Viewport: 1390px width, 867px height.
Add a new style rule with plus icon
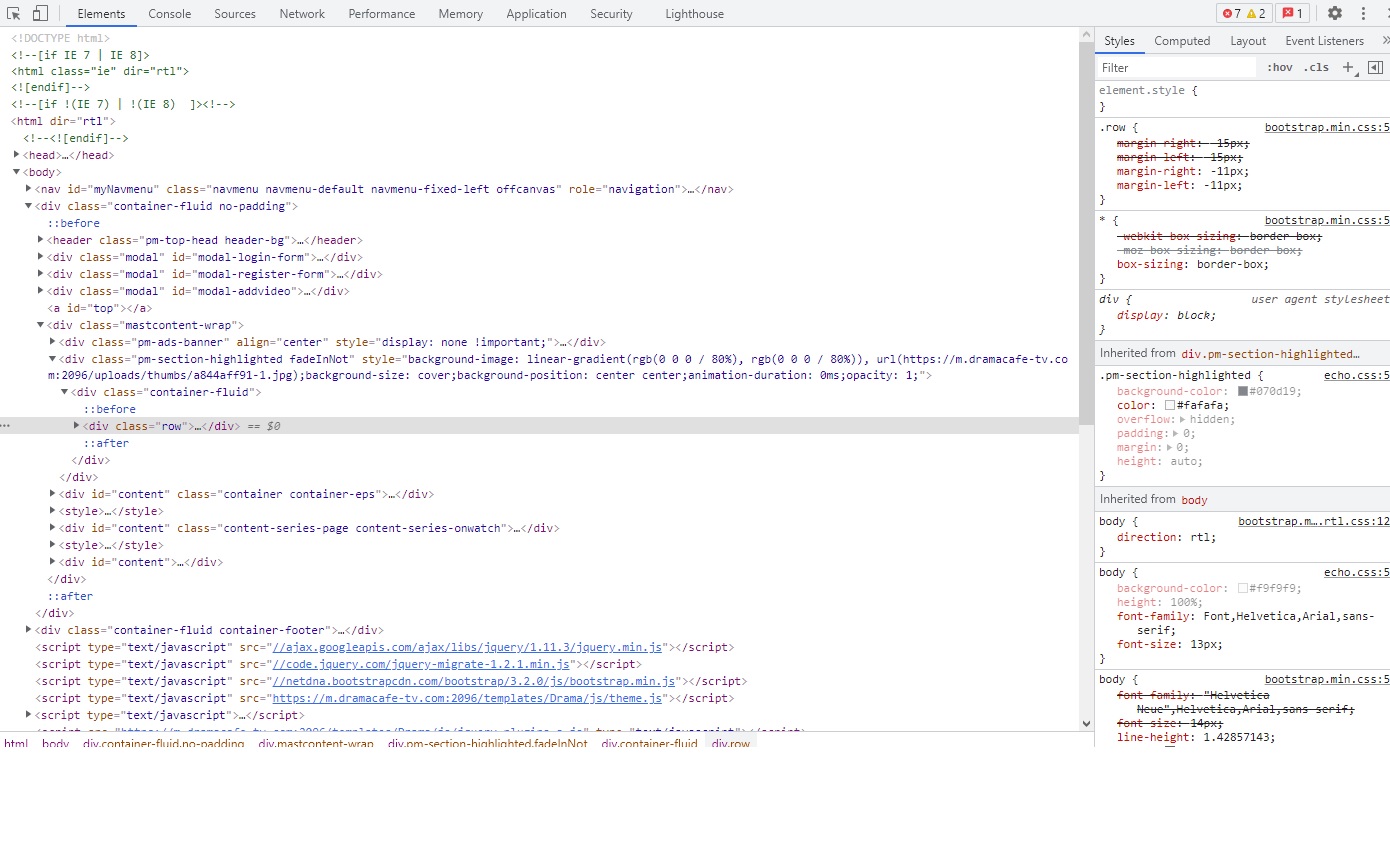[x=1348, y=67]
